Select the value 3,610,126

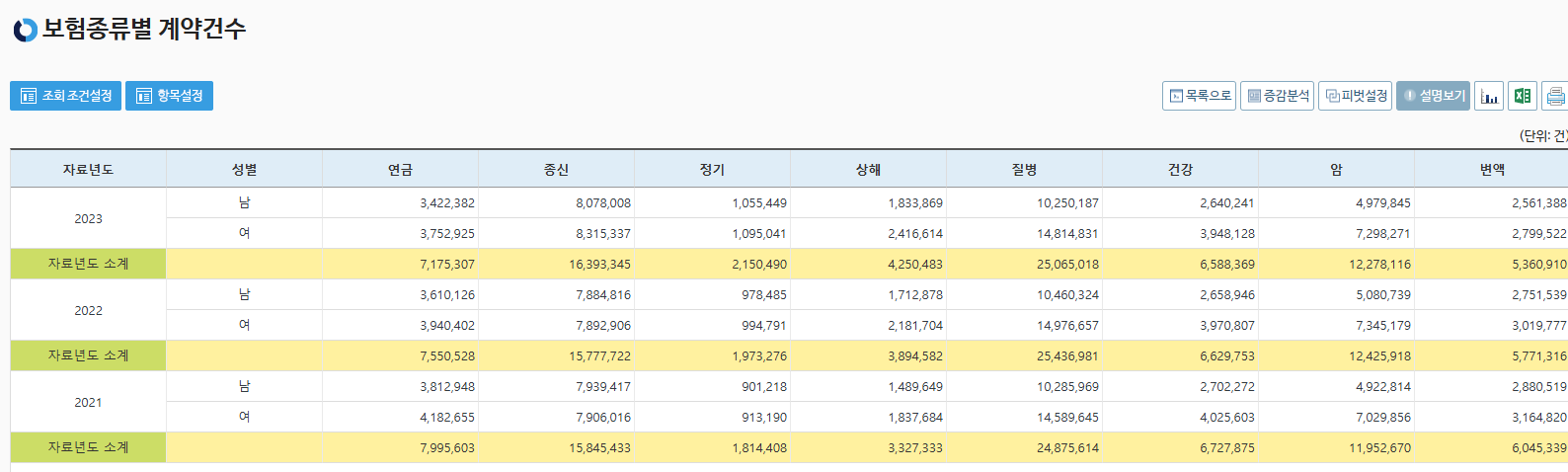tap(447, 295)
